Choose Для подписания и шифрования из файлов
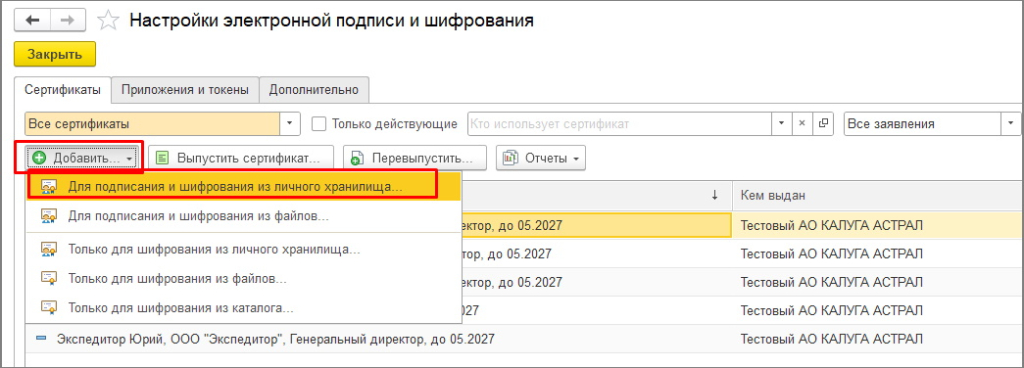The image size is (1024, 368). pos(243,215)
